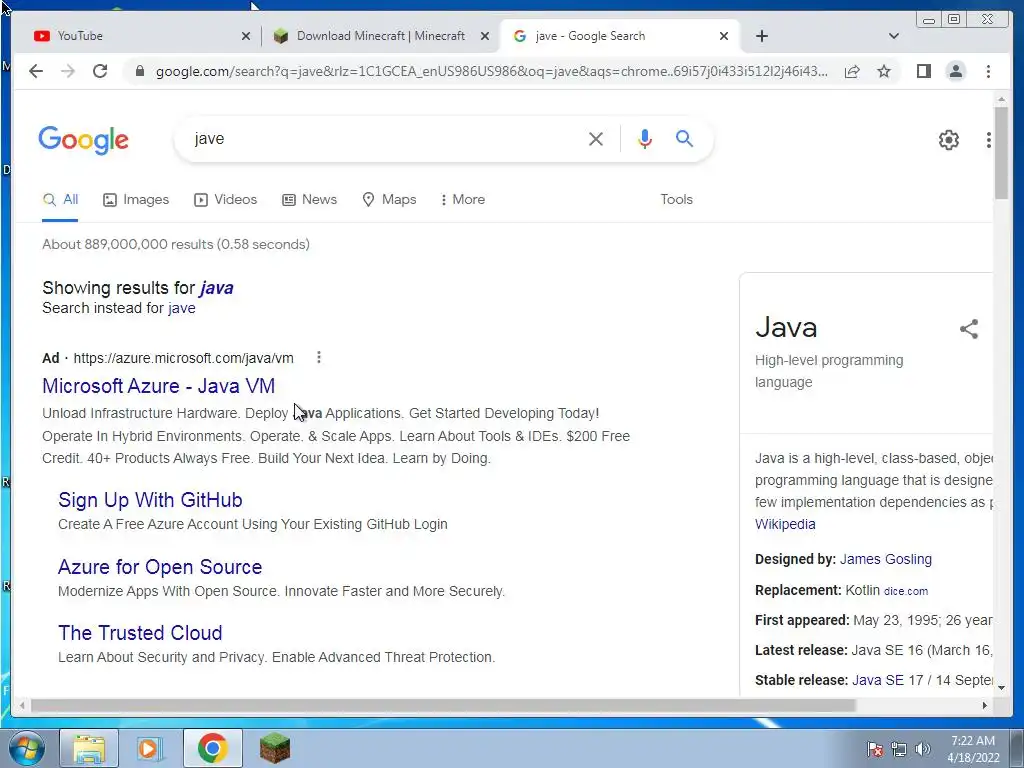Click into the Google search input field
This screenshot has width=1024, height=768.
[385, 138]
